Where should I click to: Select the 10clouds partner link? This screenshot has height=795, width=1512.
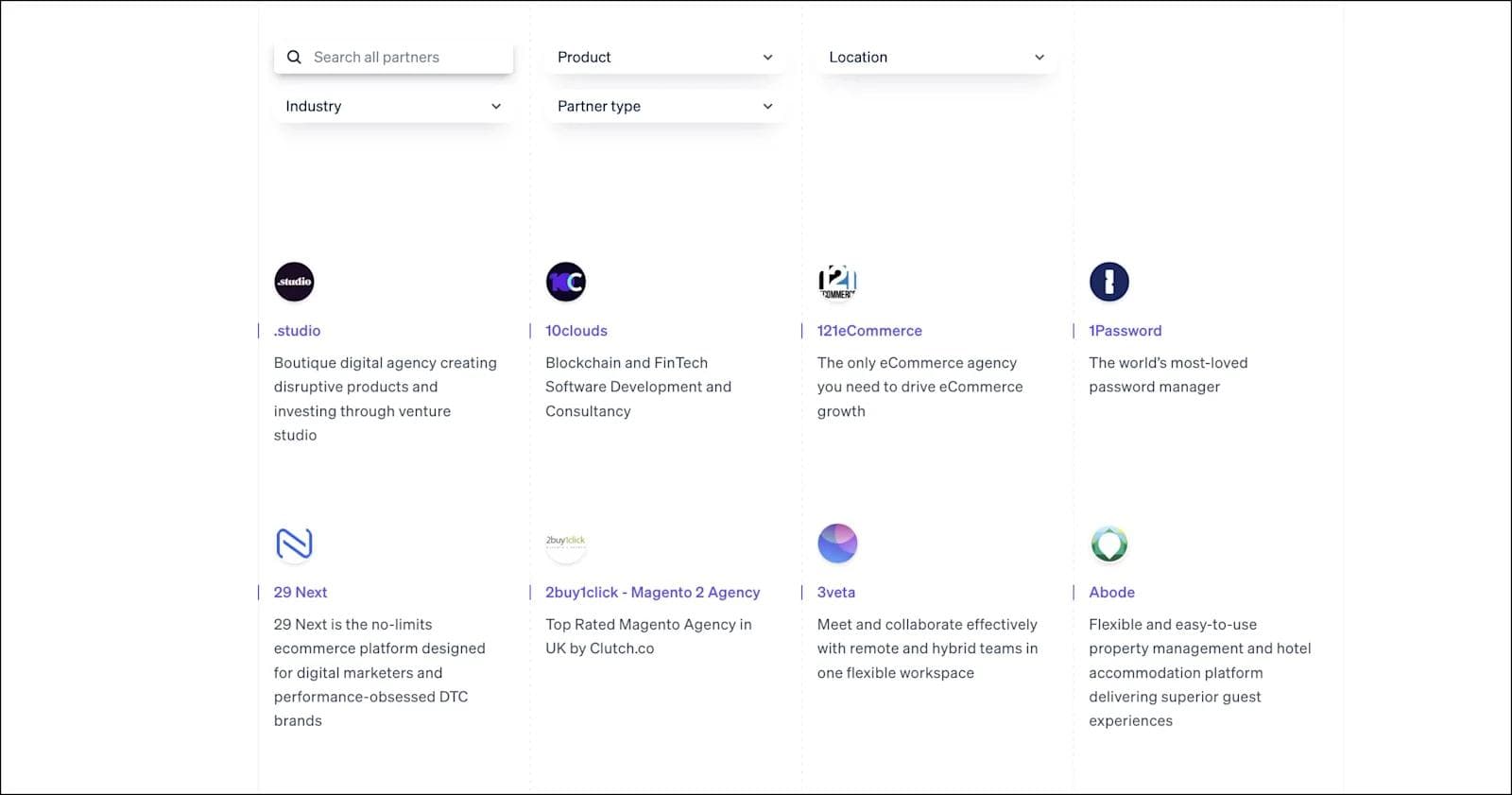coord(576,331)
